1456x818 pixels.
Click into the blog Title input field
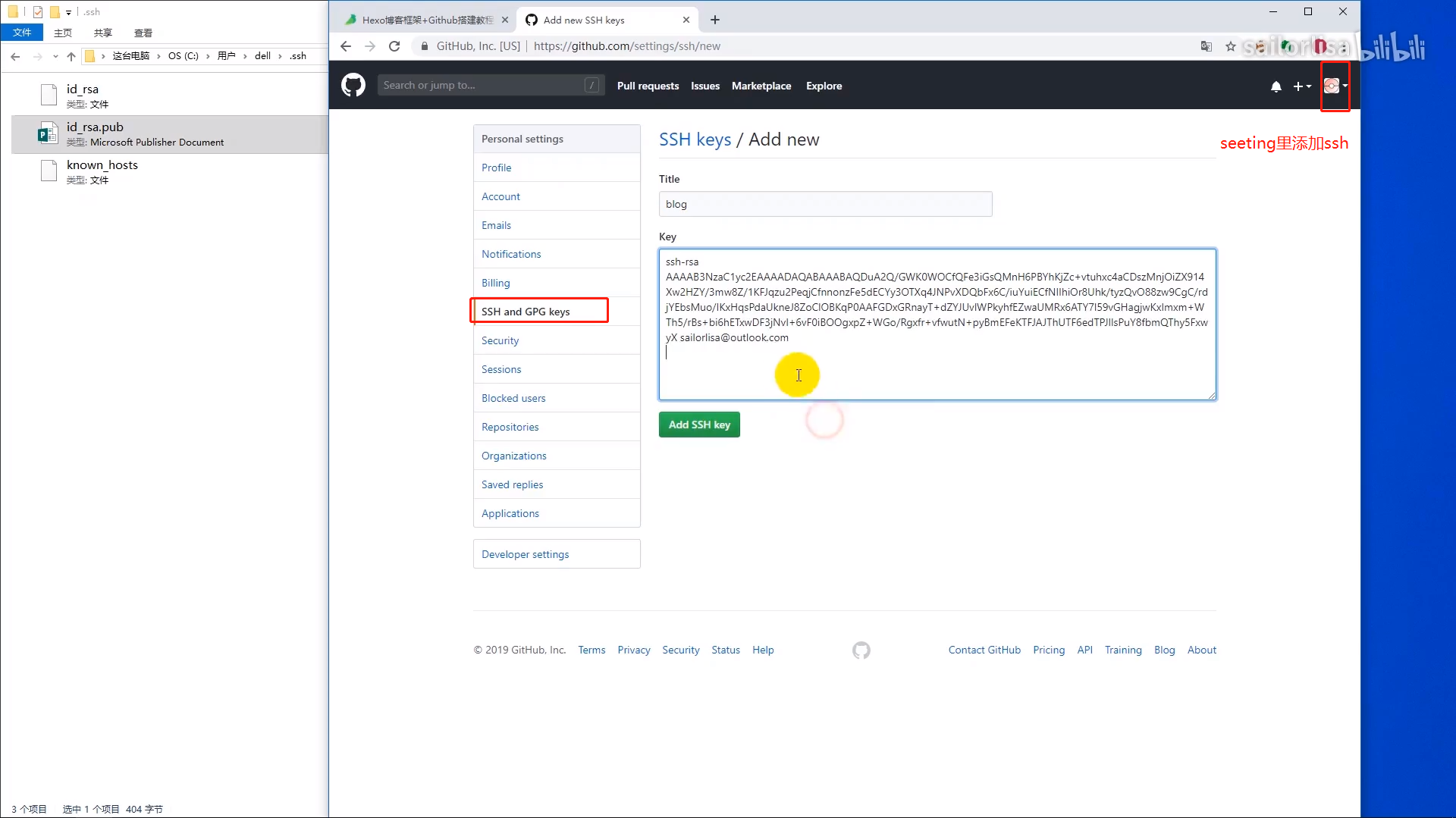[x=825, y=204]
